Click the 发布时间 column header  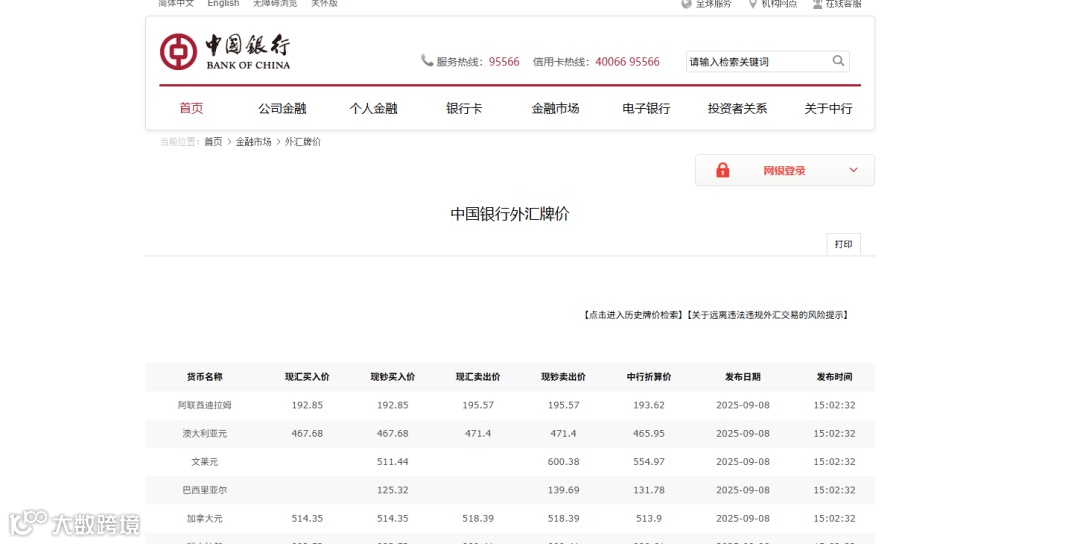click(x=834, y=377)
